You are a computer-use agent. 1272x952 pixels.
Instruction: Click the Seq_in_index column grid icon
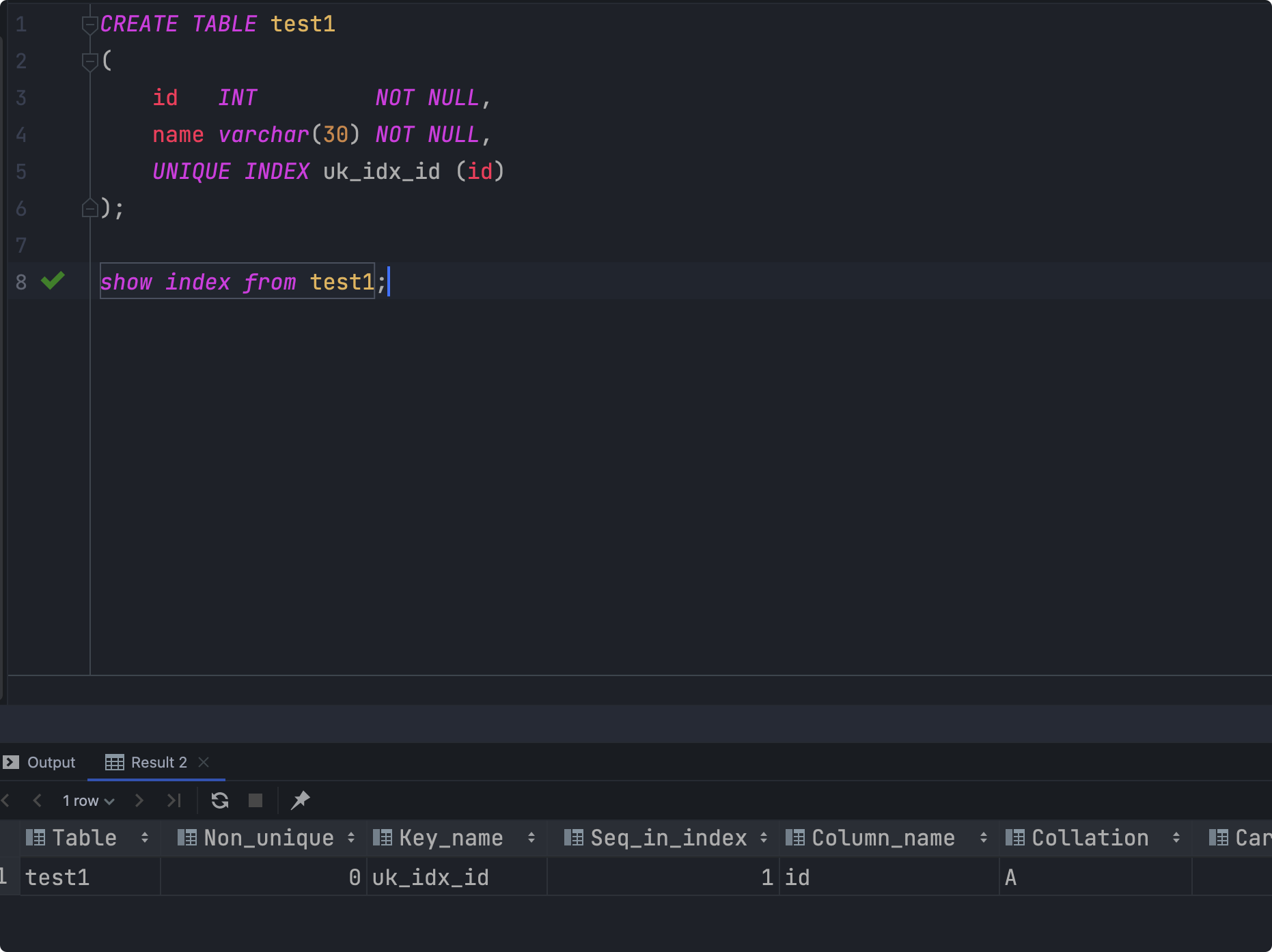(x=574, y=837)
